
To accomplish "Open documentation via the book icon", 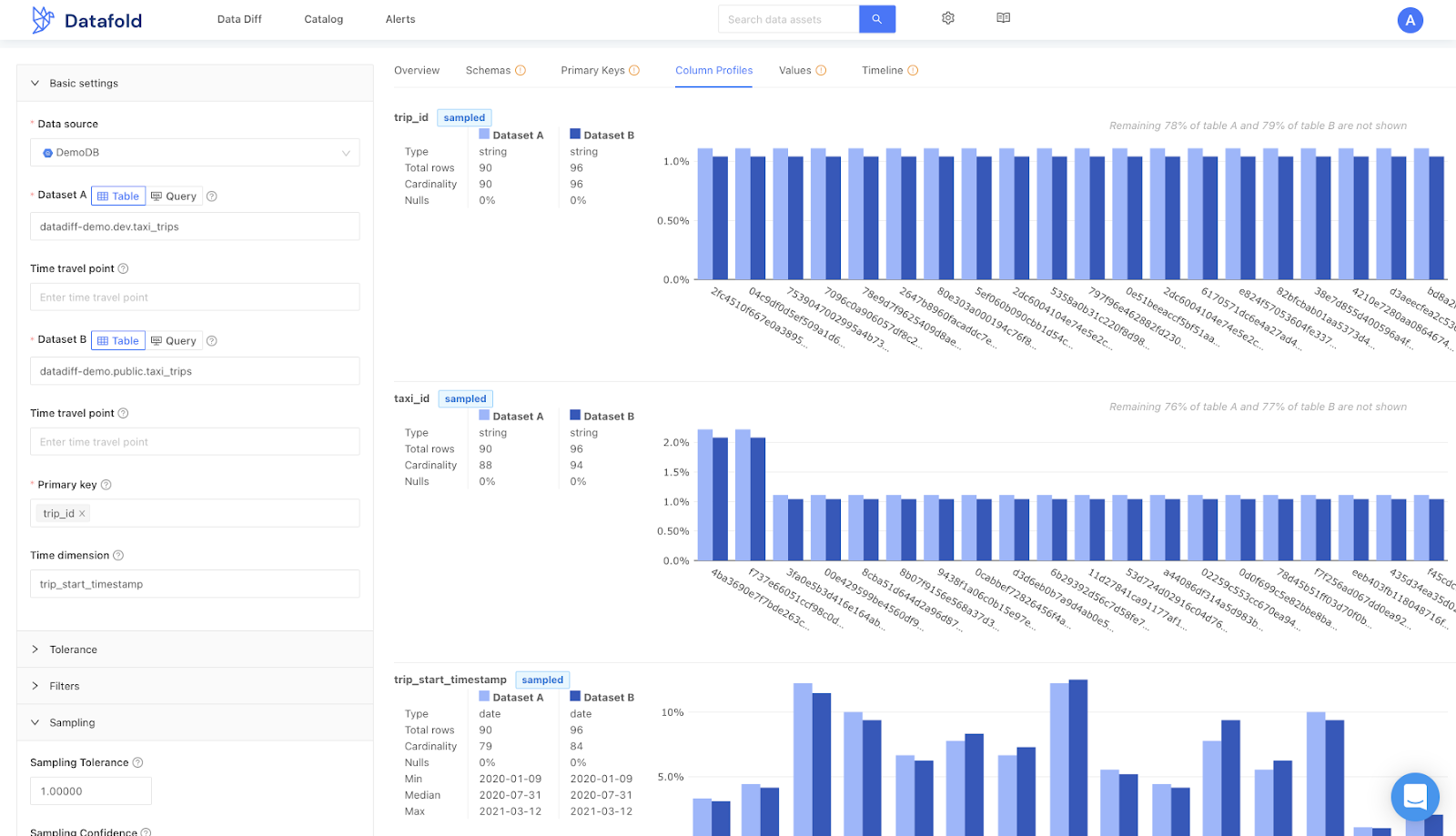I will click(x=1004, y=18).
